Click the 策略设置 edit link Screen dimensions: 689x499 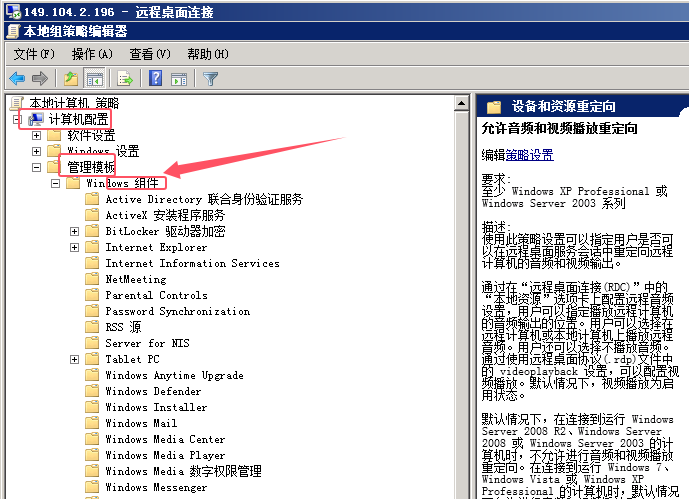(x=529, y=155)
